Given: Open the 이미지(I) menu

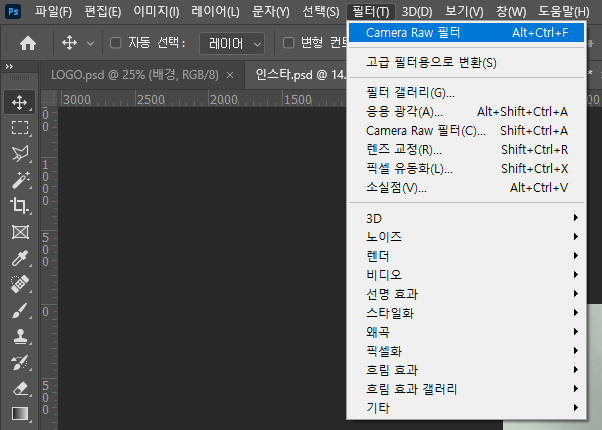Looking at the screenshot, I should pyautogui.click(x=156, y=12).
